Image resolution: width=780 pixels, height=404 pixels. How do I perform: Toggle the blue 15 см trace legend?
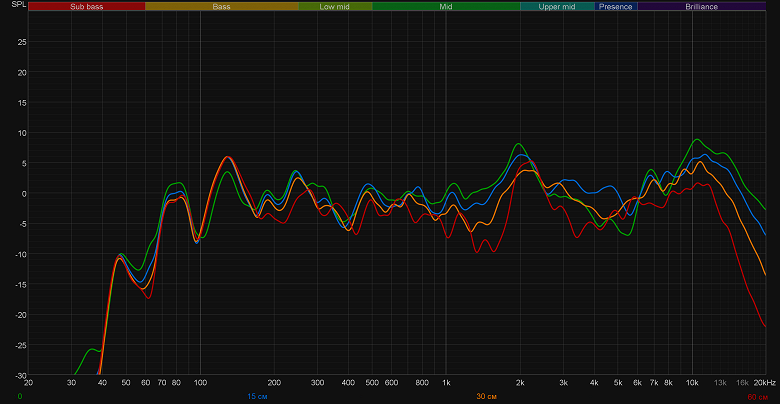(x=258, y=397)
